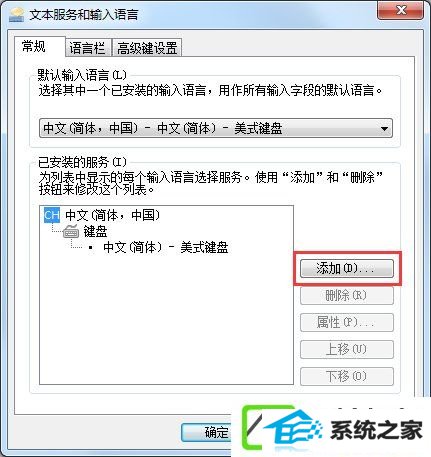The width and height of the screenshot is (431, 457).
Task: Select 中文(简体，中国) tree node
Action: click(x=113, y=215)
